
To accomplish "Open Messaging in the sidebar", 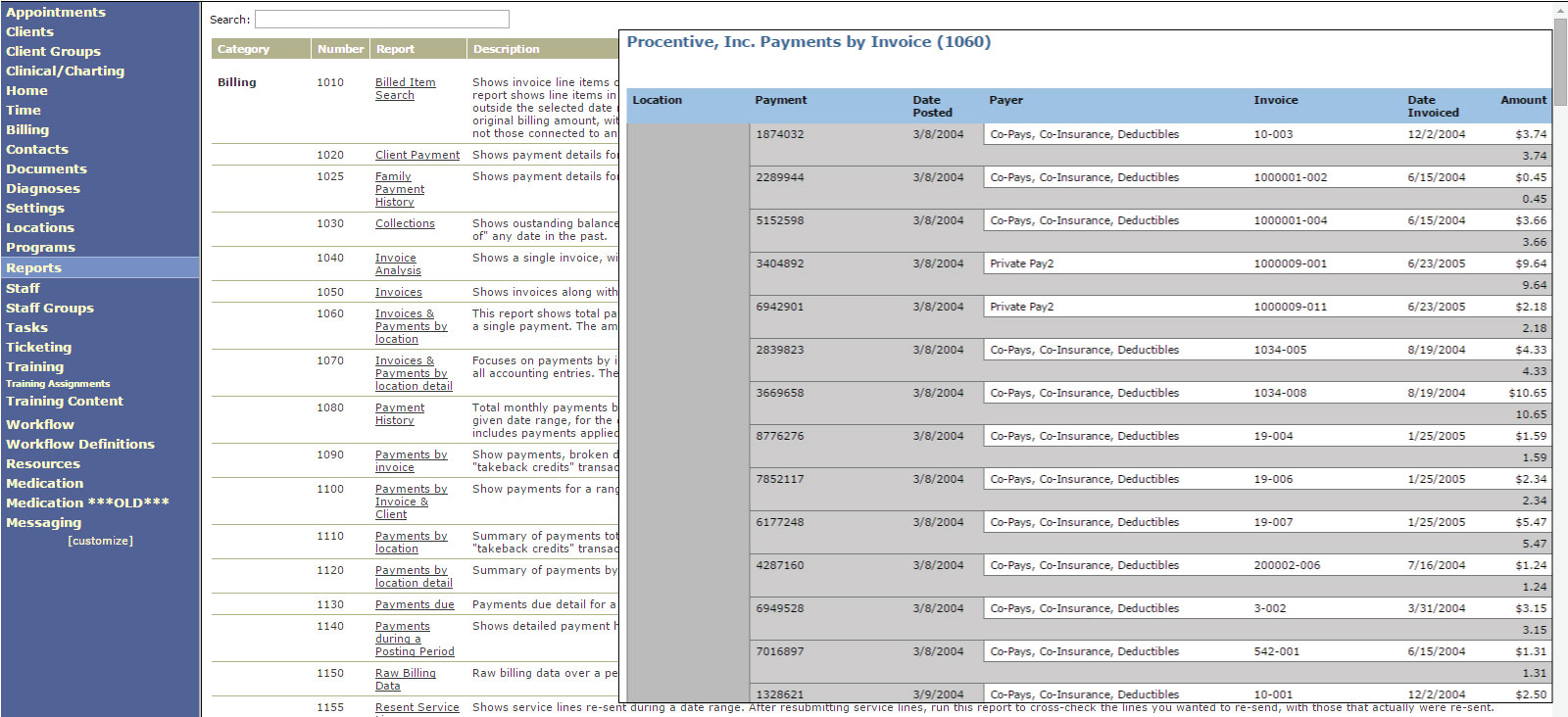I will tap(43, 522).
